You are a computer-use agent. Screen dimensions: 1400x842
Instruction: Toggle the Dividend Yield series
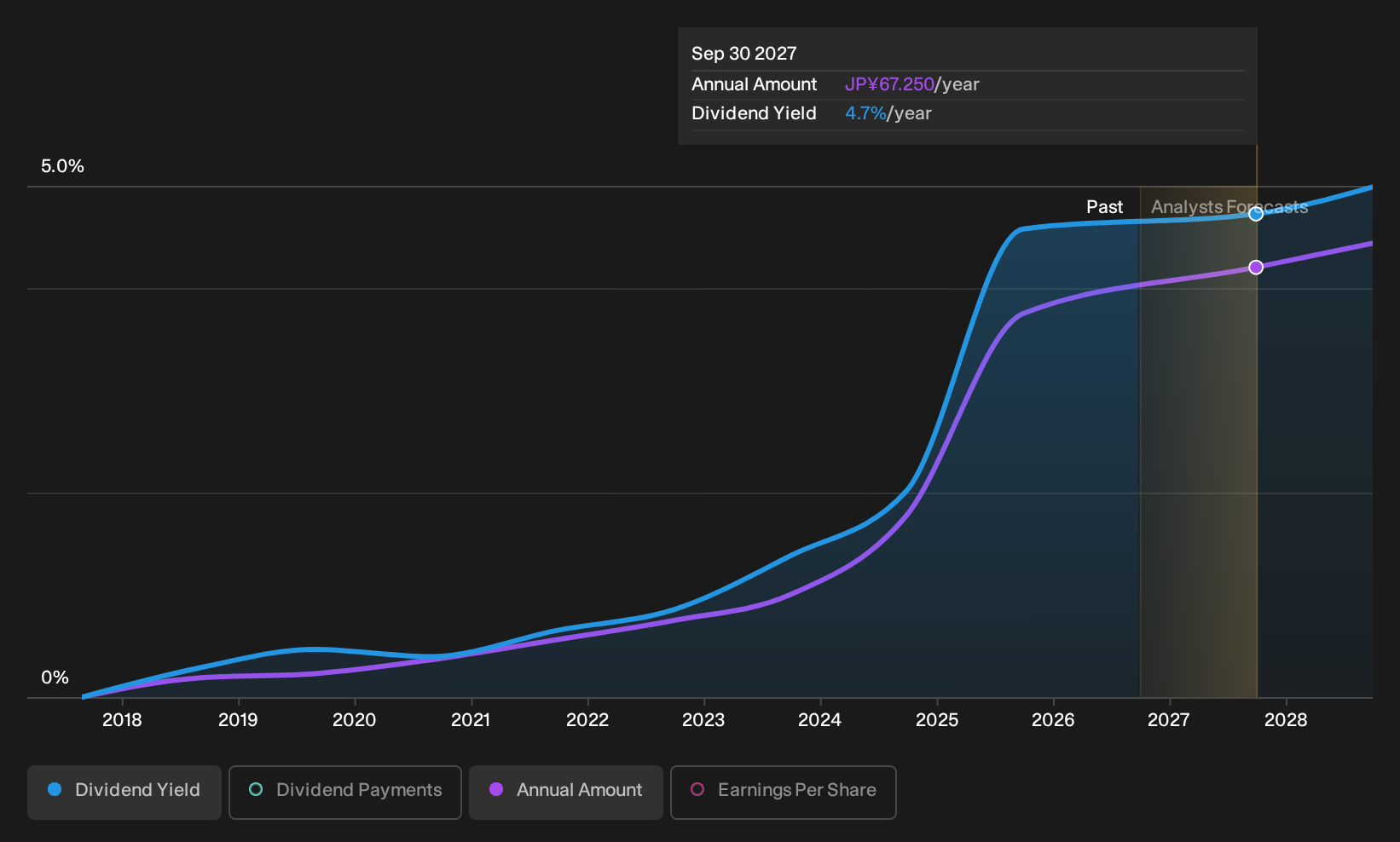pos(124,792)
